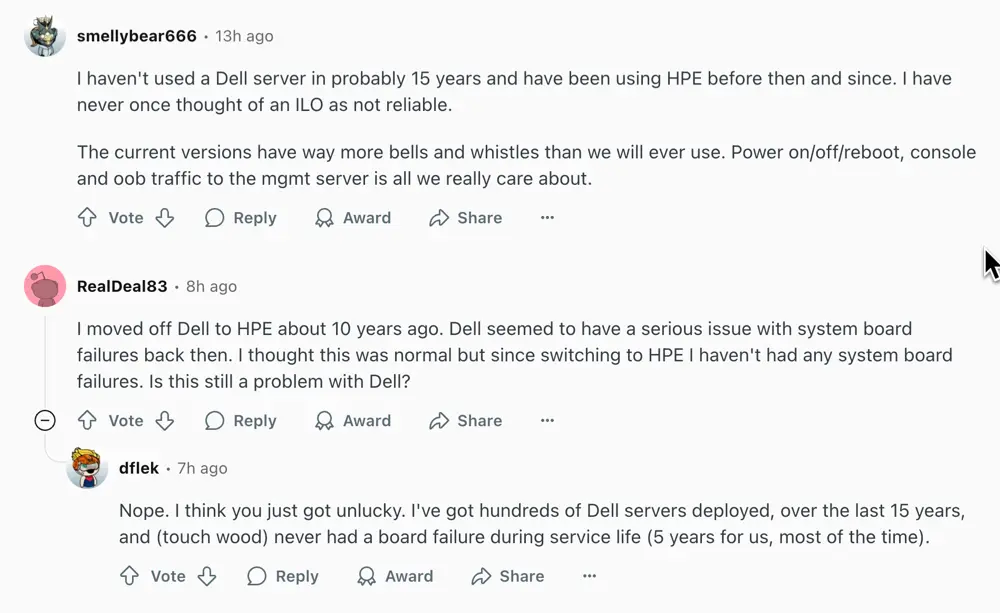Toggle the downvote on RealDeal83's comment
1000x613 pixels.
click(x=166, y=420)
